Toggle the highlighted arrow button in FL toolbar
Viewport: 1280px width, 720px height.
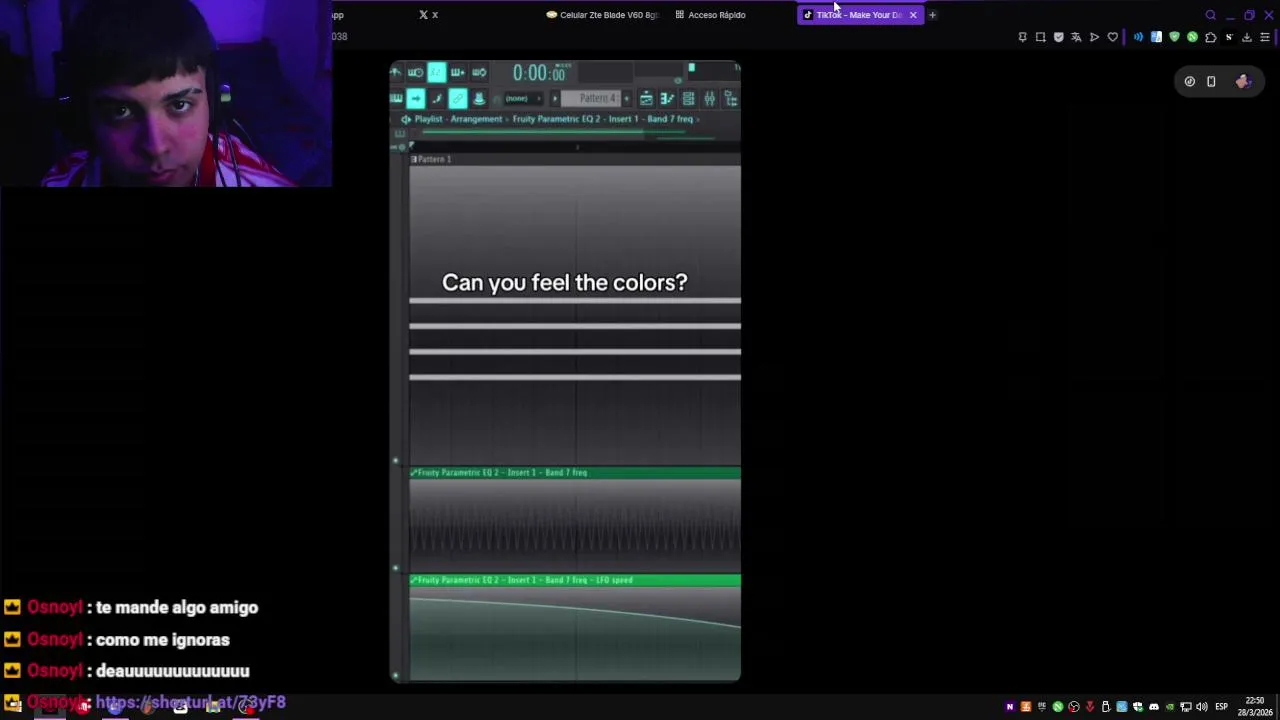pos(415,98)
